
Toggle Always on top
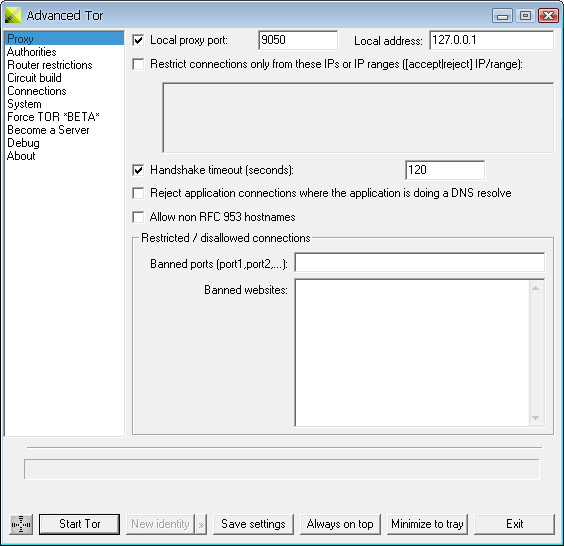coord(340,524)
